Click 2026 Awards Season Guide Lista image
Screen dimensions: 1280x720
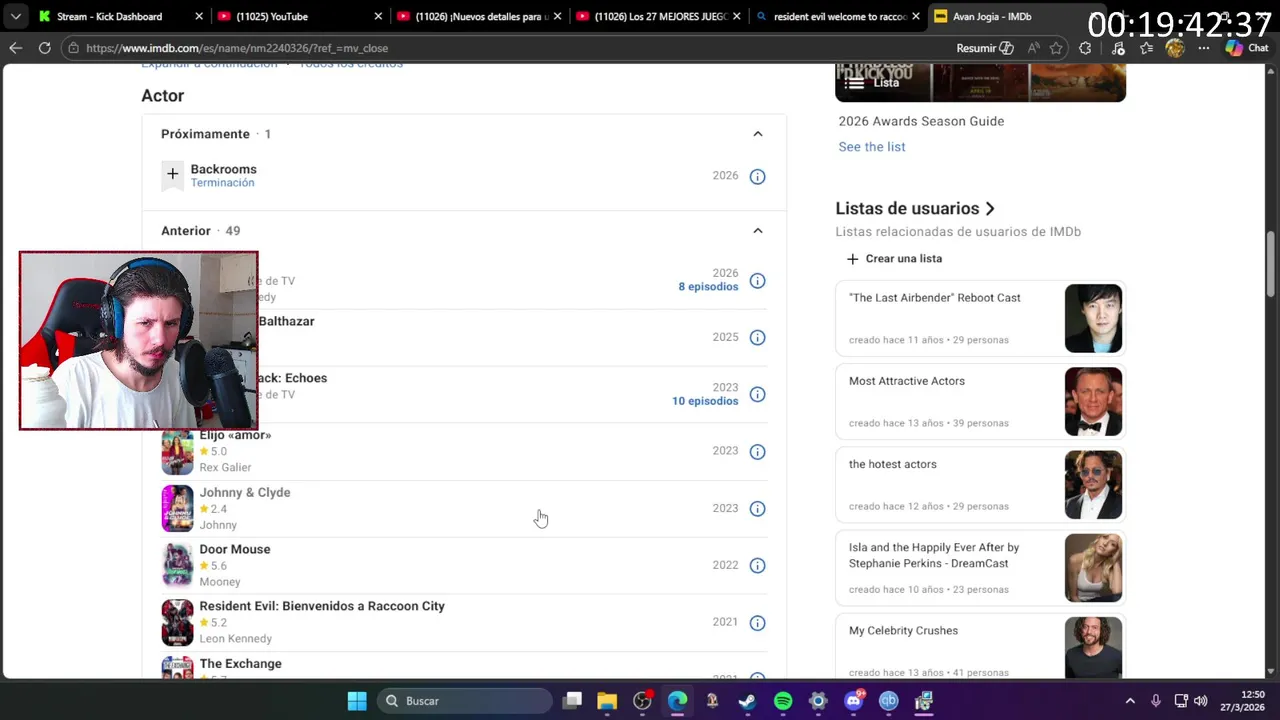coord(980,82)
